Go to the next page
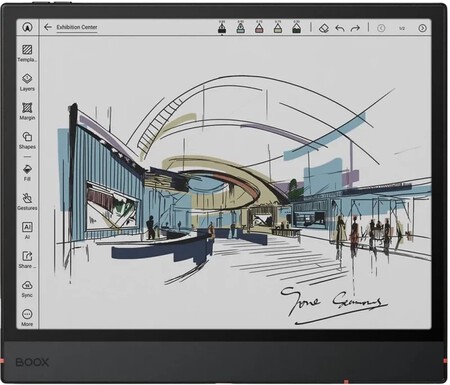The width and height of the screenshot is (450, 385). [x=422, y=28]
